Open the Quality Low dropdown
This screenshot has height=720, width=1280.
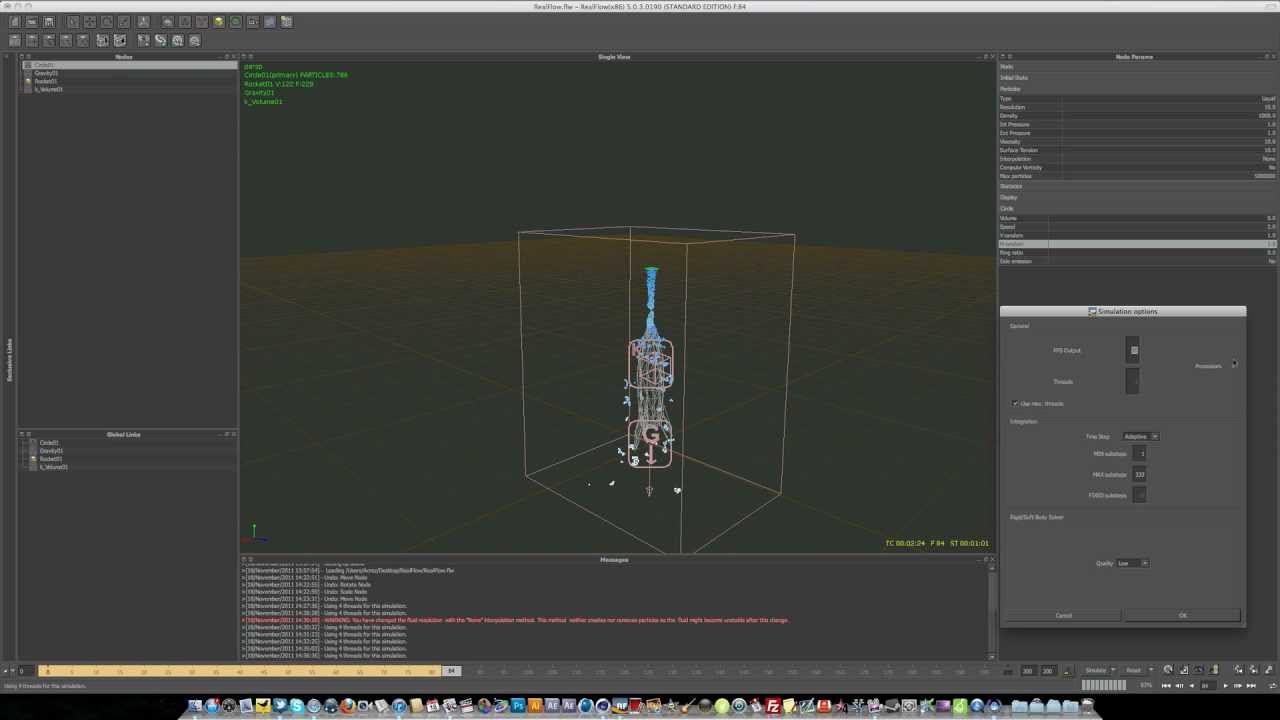[x=1132, y=563]
